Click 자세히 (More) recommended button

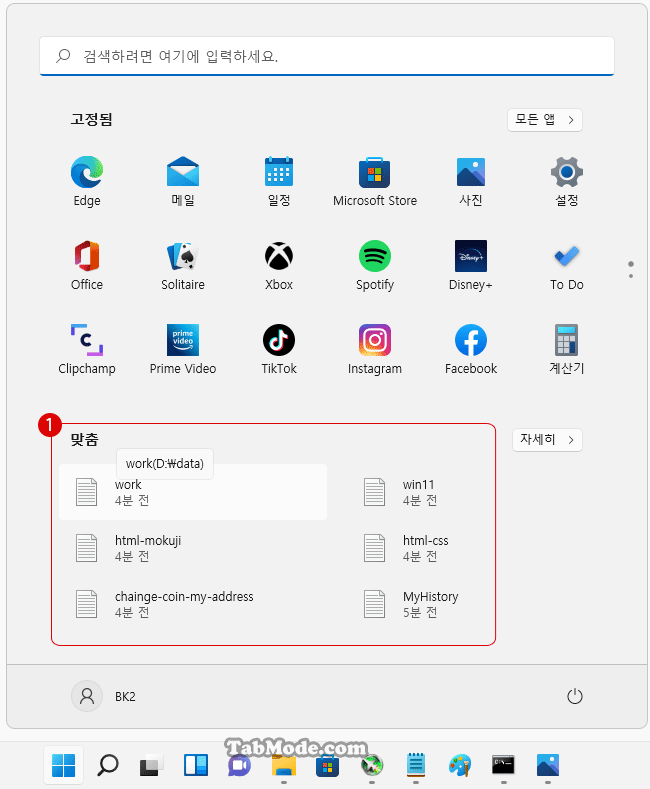[x=547, y=440]
